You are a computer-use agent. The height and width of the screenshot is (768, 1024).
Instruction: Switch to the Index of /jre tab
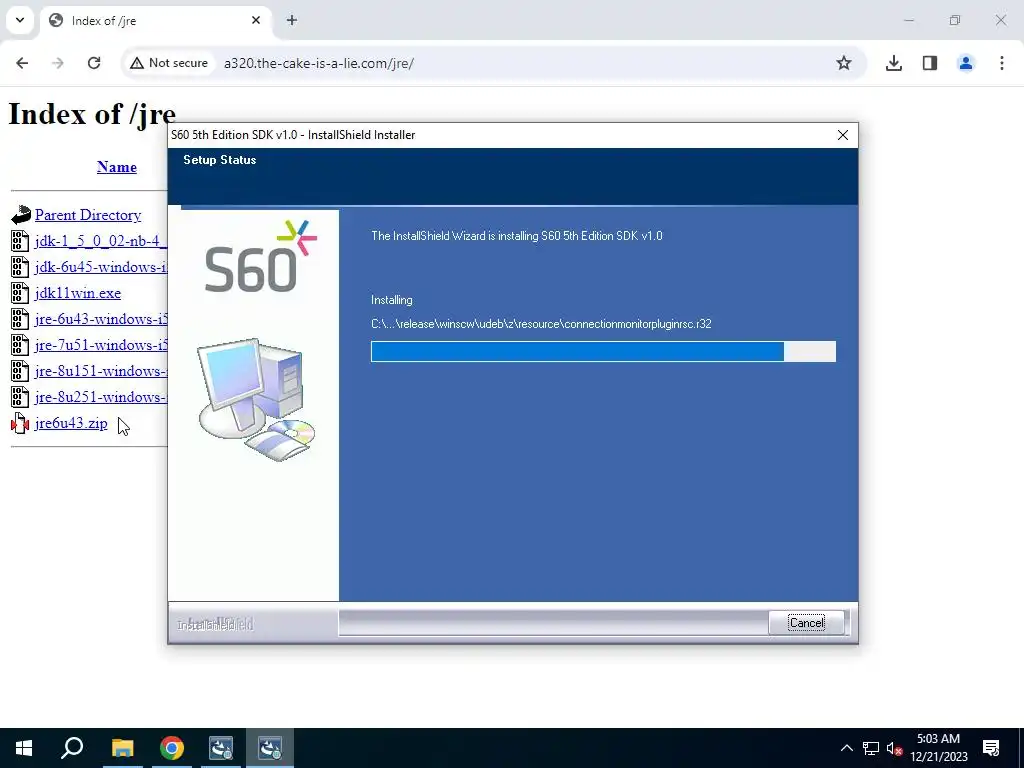[155, 20]
